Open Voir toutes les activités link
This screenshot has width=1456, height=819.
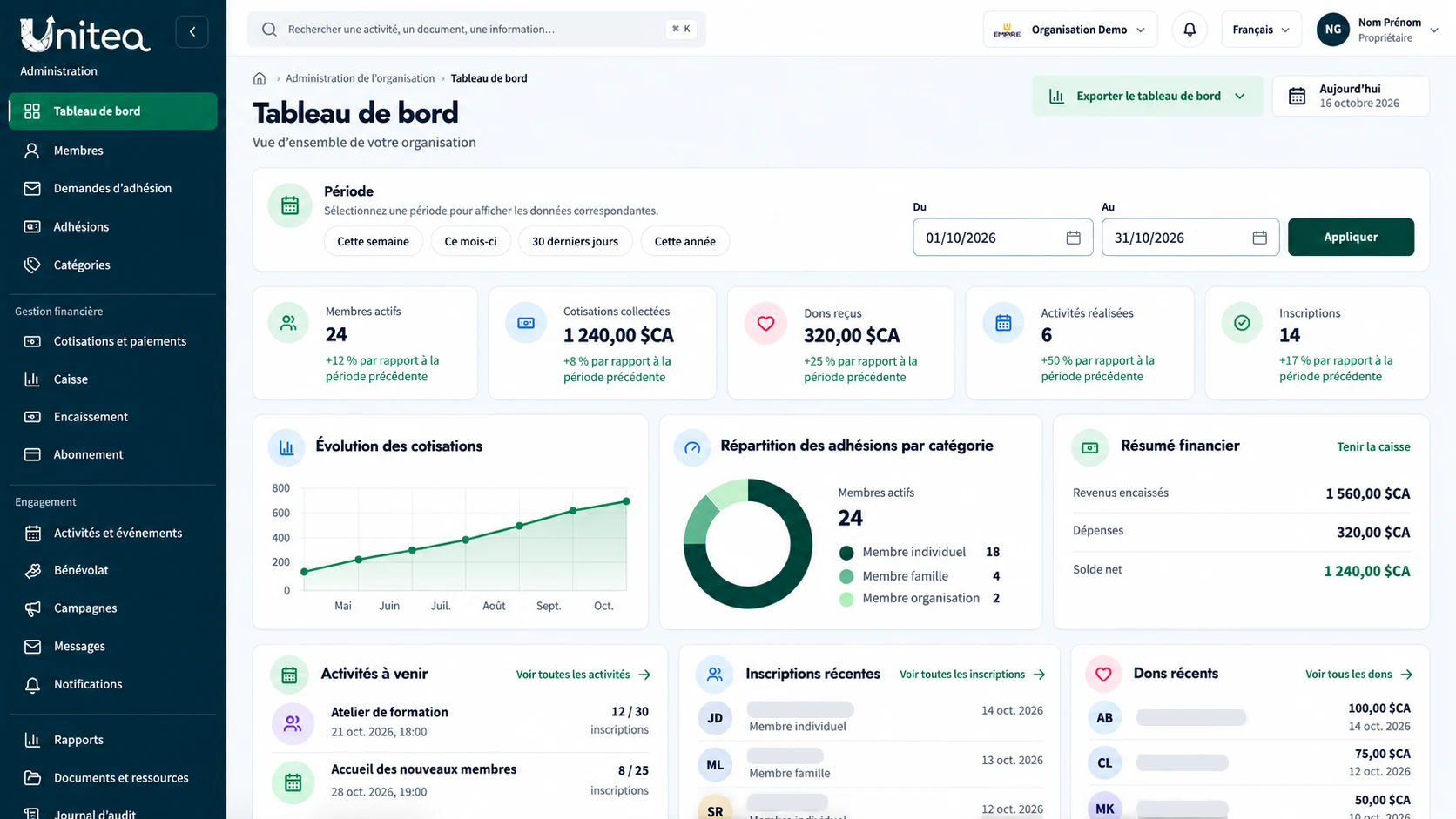point(583,675)
